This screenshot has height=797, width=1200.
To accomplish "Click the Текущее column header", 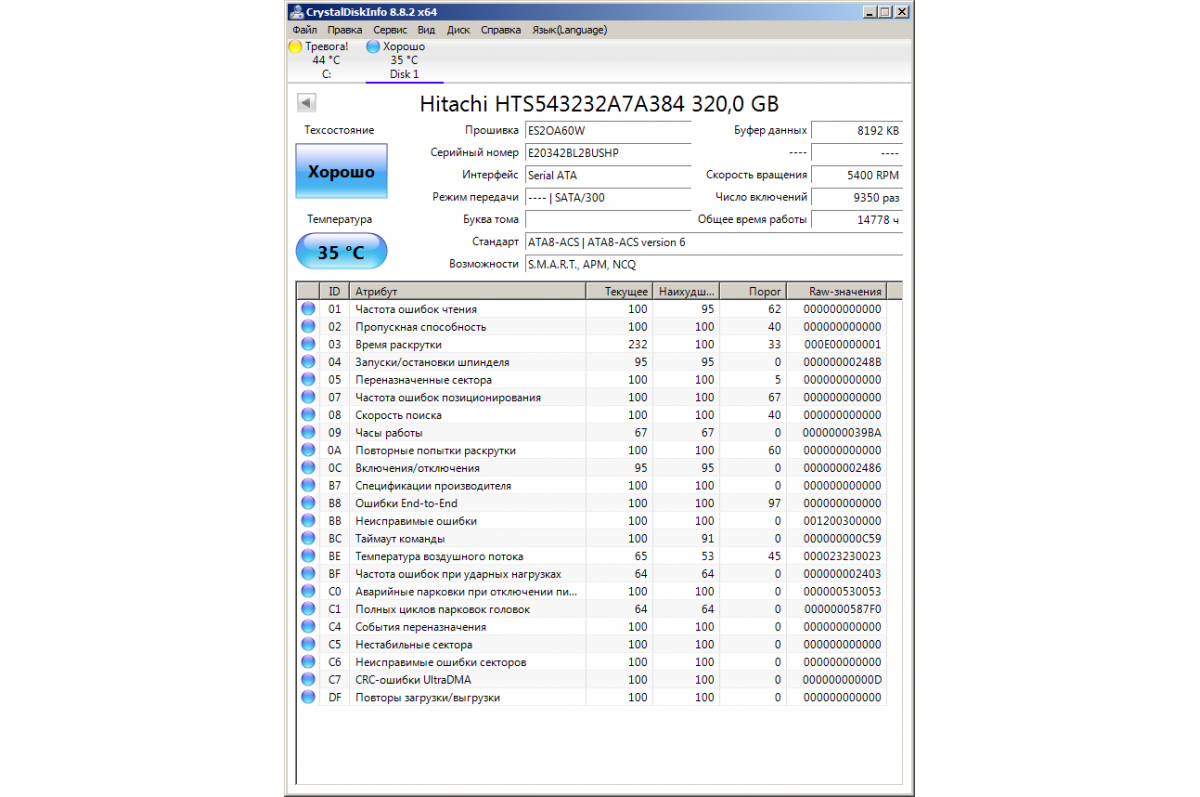I will click(619, 291).
